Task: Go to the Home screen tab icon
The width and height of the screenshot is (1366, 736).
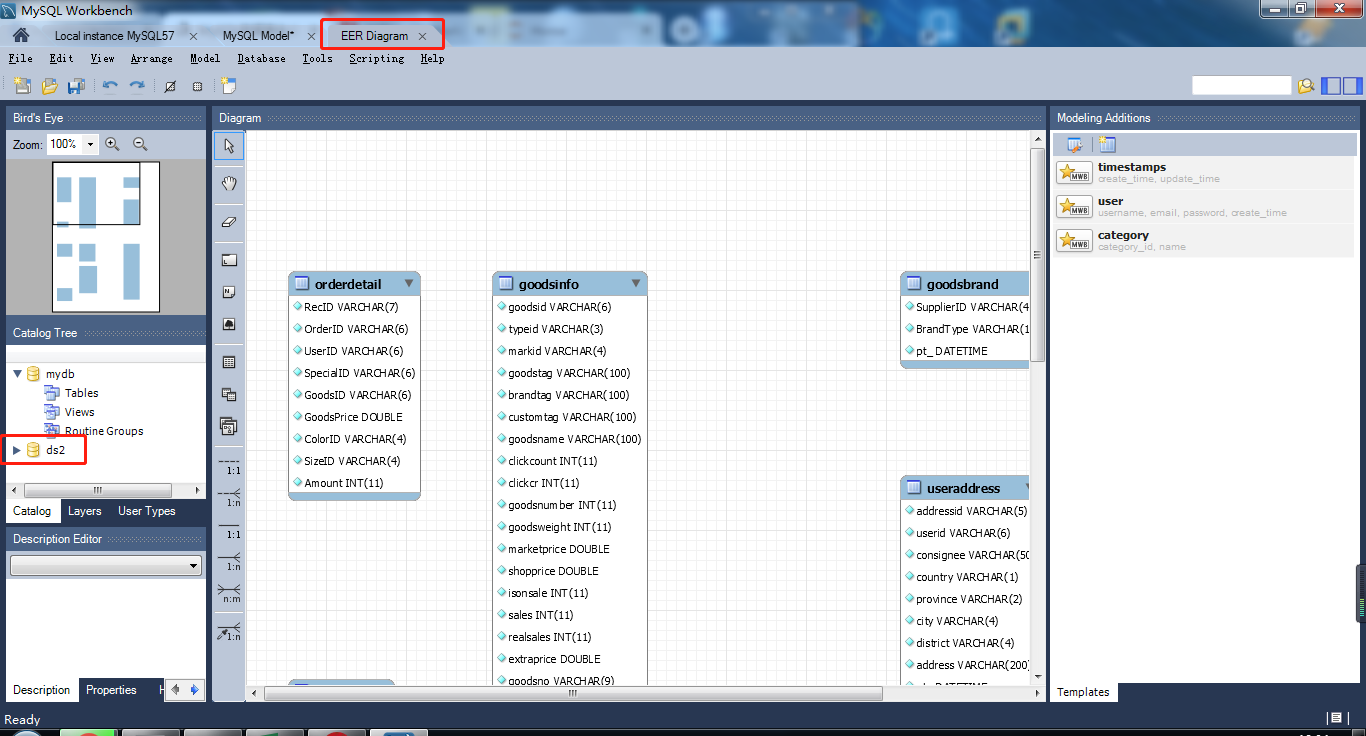Action: point(20,35)
